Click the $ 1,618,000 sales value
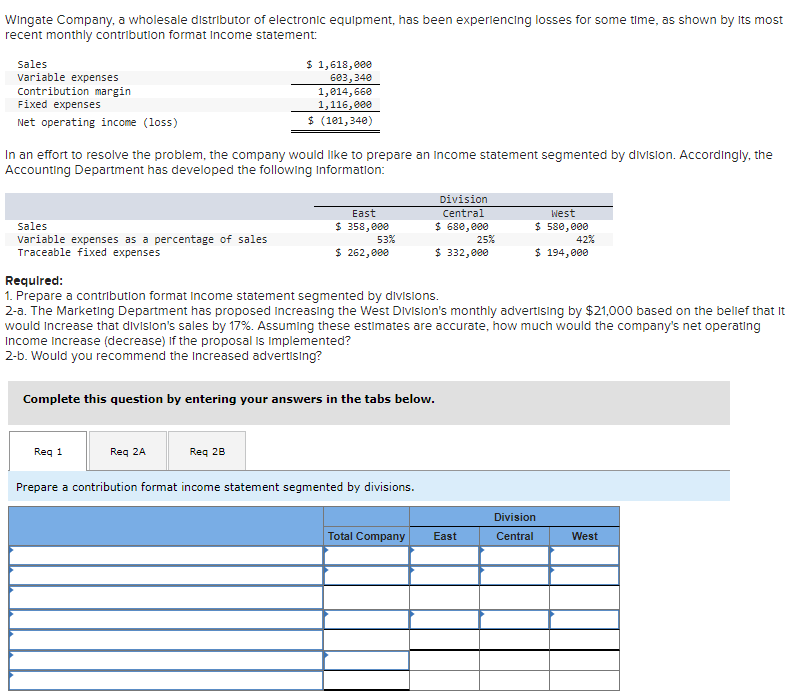This screenshot has height=695, width=796. click(339, 64)
